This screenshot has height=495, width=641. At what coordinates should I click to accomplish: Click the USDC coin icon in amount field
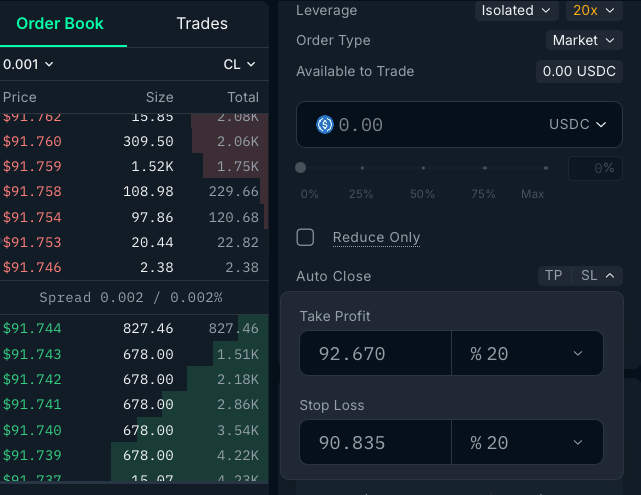(325, 125)
